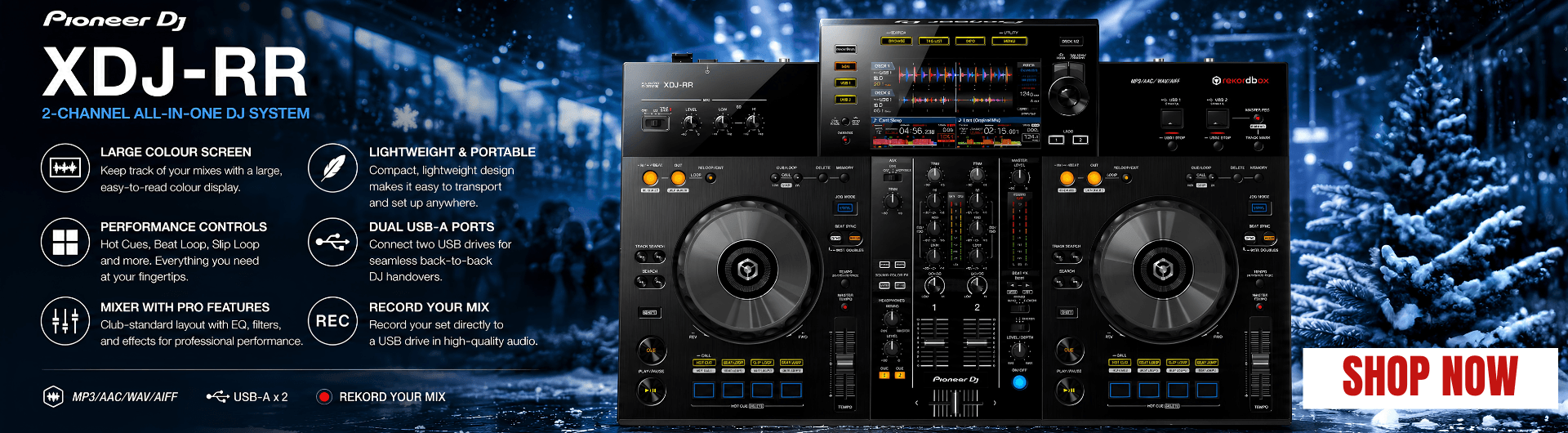Click 'Record your set directly' description text
Image resolution: width=1568 pixels, height=433 pixels.
453,333
